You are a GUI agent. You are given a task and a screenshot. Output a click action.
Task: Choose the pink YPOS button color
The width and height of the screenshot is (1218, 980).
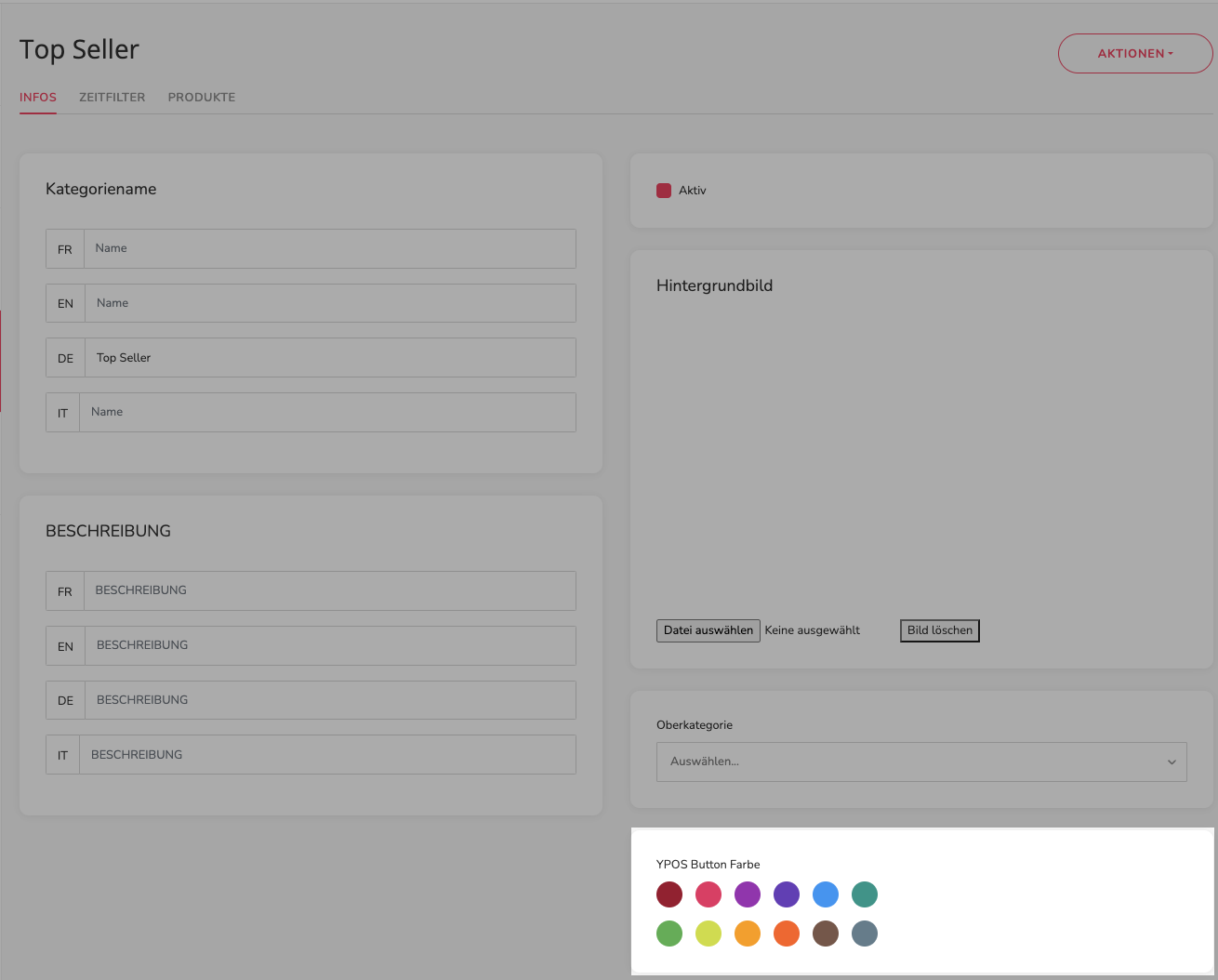click(708, 894)
